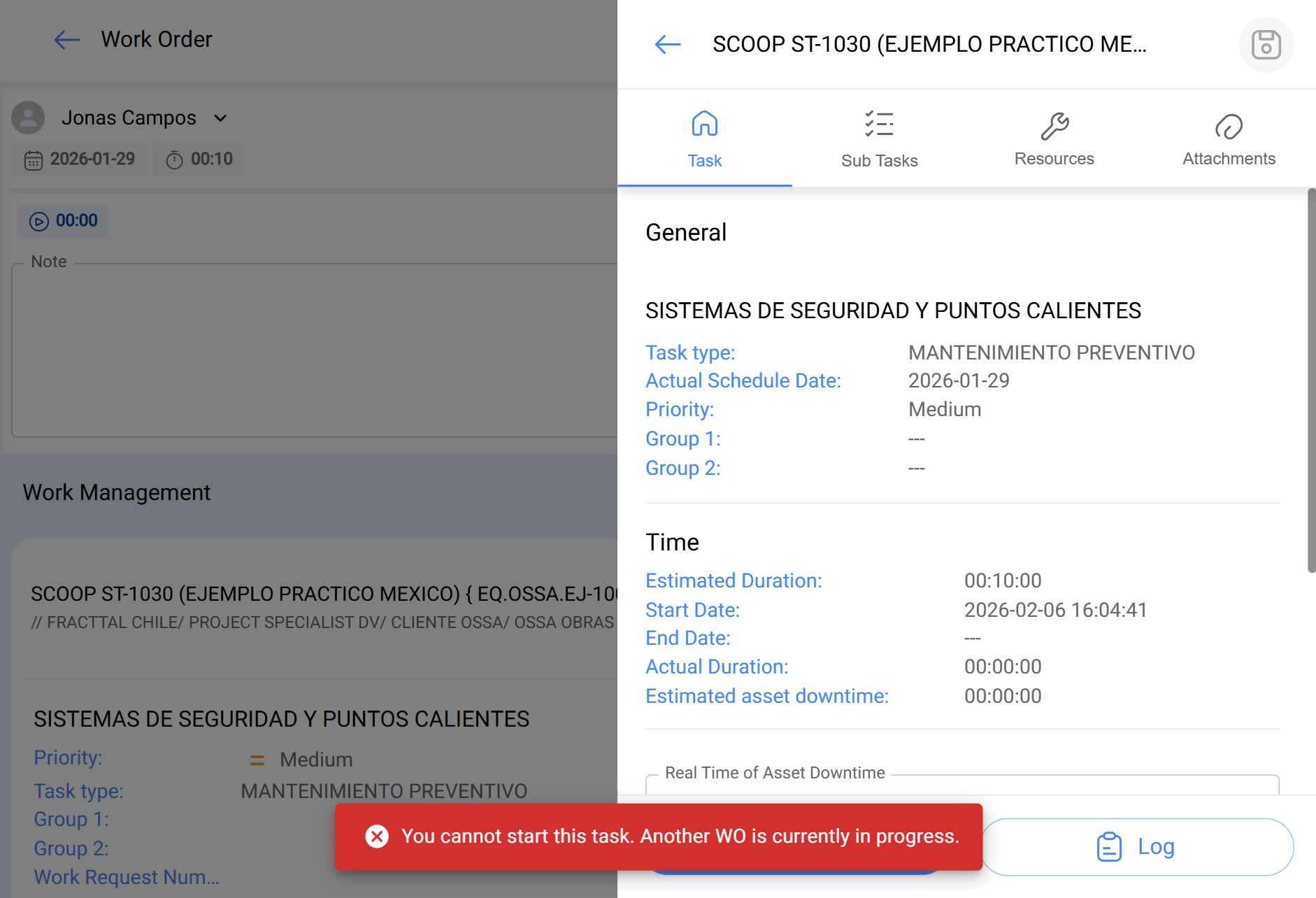The width and height of the screenshot is (1316, 898).
Task: Open the Task type selector
Action: click(x=690, y=352)
